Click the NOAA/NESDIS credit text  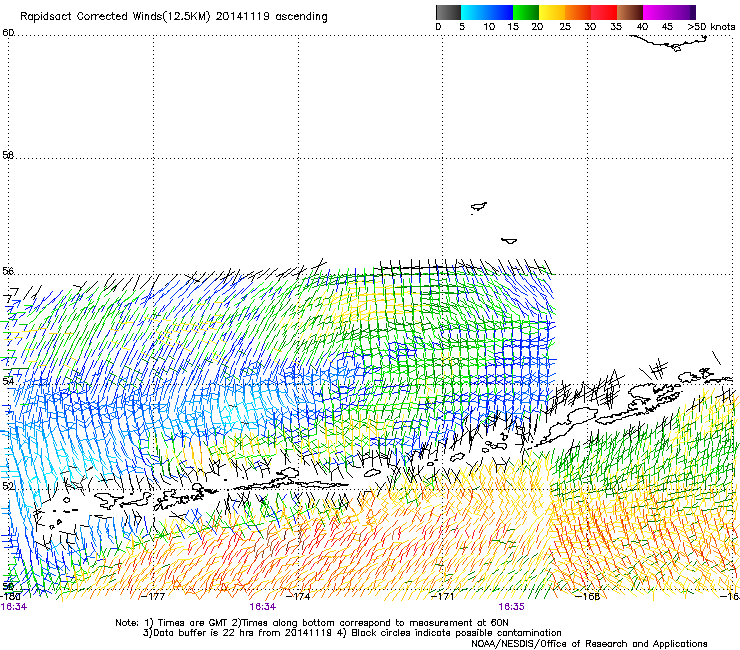point(589,643)
